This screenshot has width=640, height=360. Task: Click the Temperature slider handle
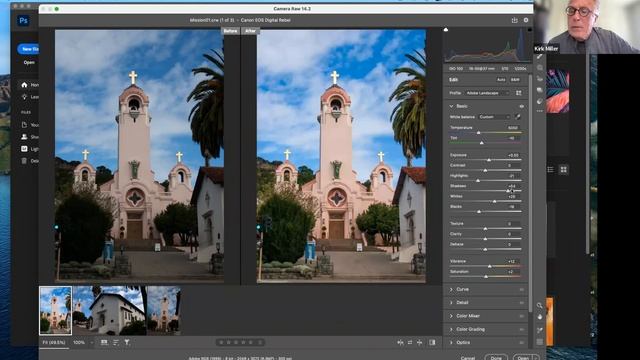coord(478,133)
